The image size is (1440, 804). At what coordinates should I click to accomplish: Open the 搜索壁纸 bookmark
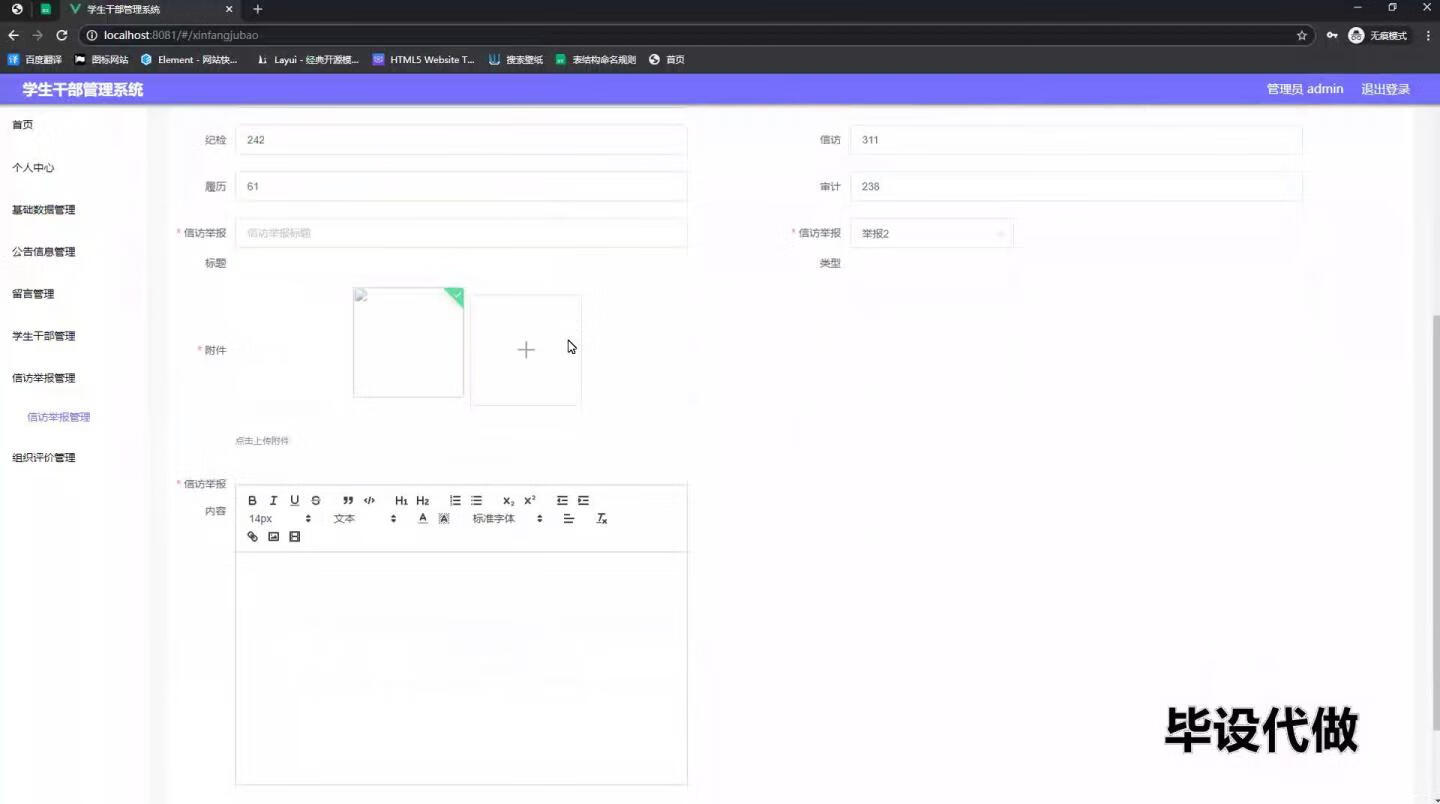(516, 60)
